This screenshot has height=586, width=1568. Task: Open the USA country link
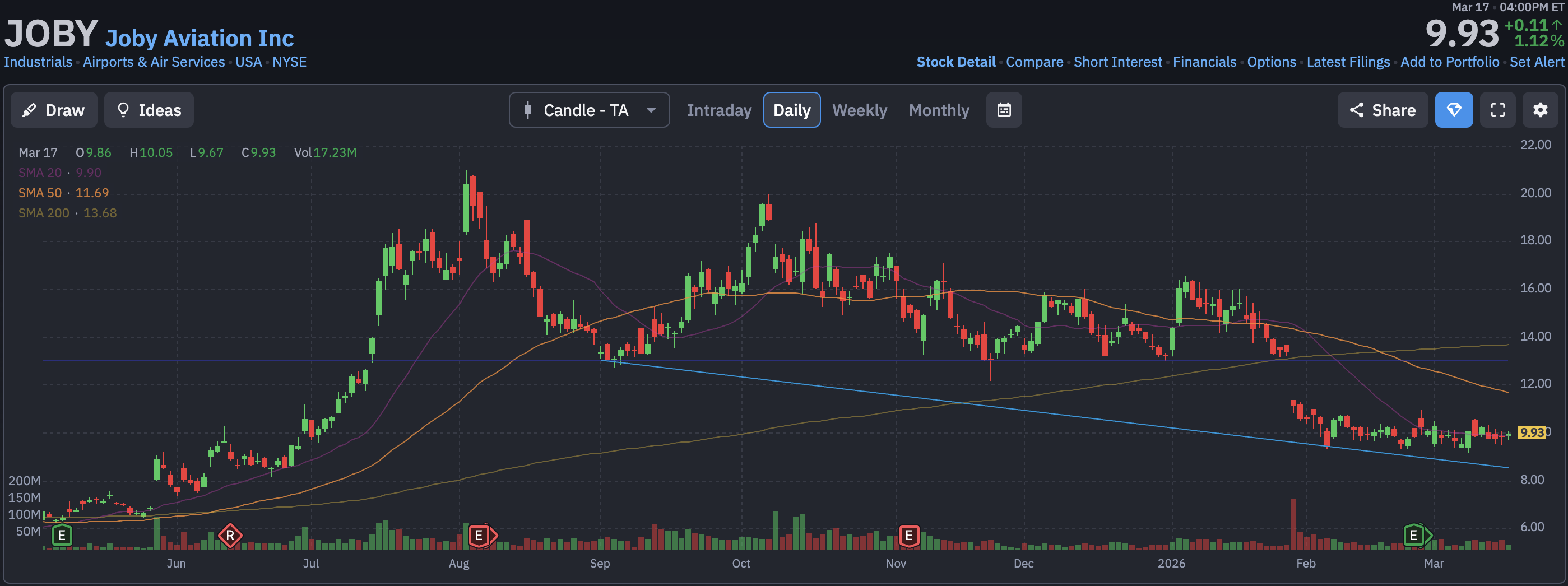[248, 62]
